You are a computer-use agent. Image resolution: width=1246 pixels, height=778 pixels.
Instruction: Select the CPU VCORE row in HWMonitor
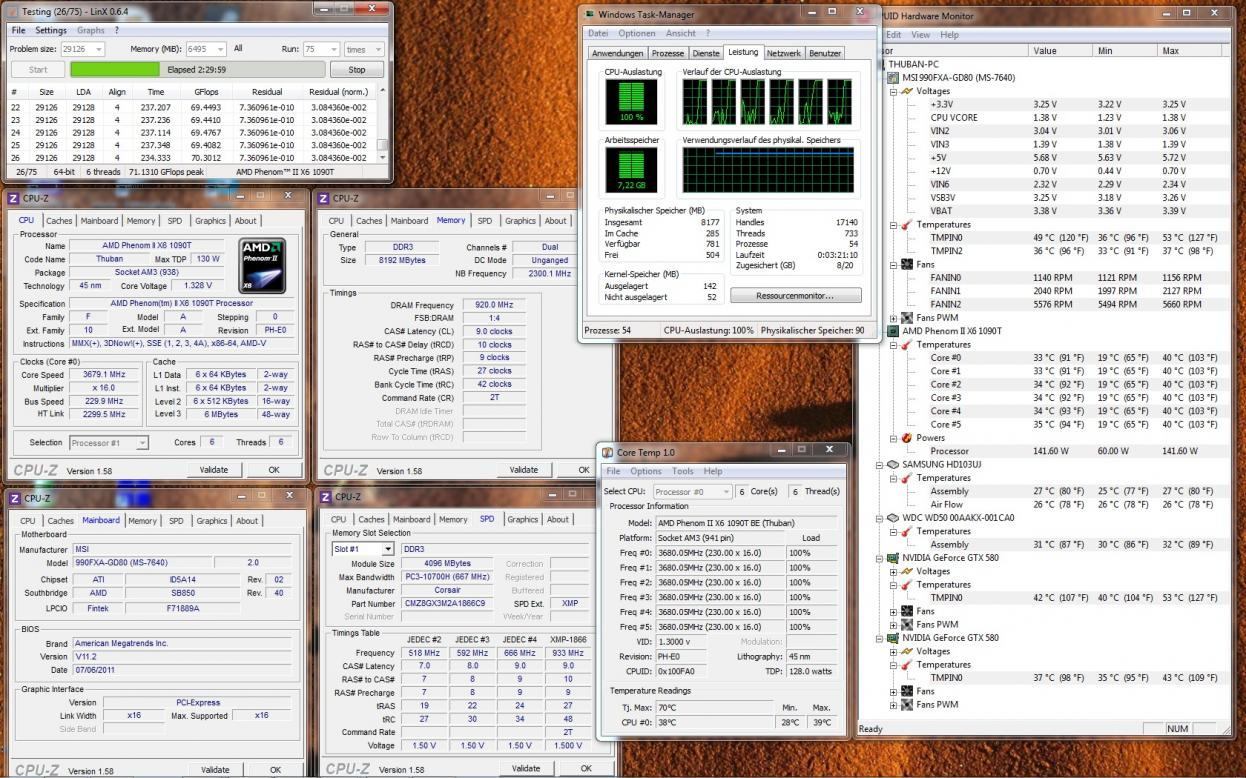point(1050,117)
